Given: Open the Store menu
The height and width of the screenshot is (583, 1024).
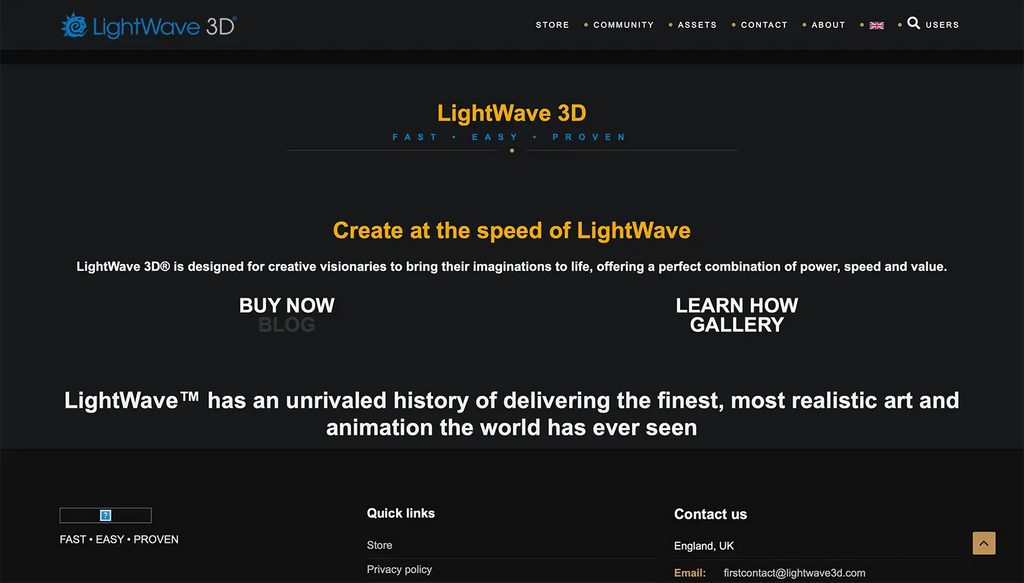Looking at the screenshot, I should pos(552,25).
